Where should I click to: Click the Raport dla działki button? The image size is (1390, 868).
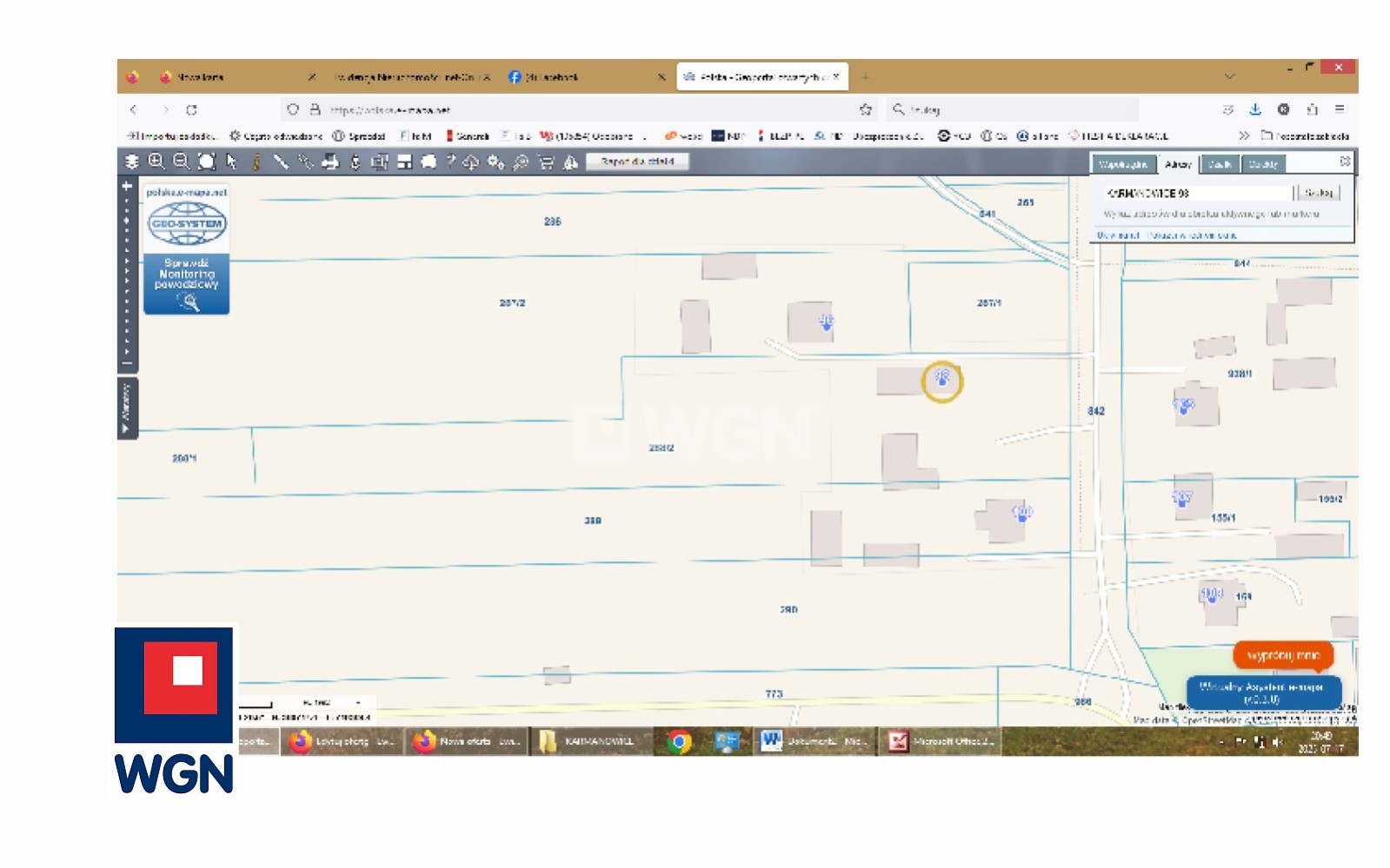pyautogui.click(x=637, y=162)
